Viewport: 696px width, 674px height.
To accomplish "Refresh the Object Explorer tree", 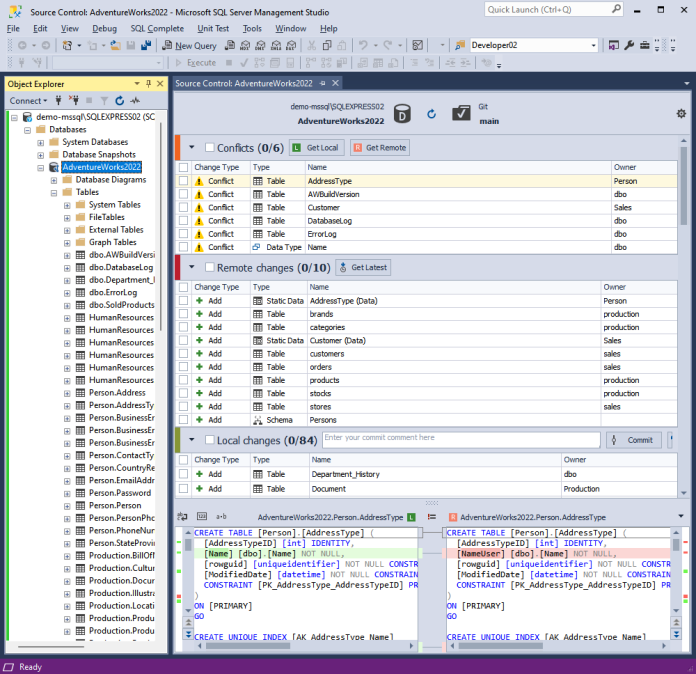I will (x=119, y=101).
